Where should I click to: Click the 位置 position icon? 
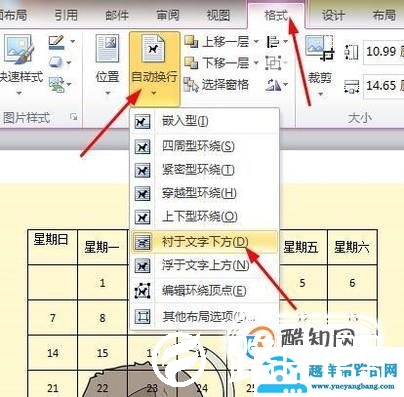pos(107,49)
